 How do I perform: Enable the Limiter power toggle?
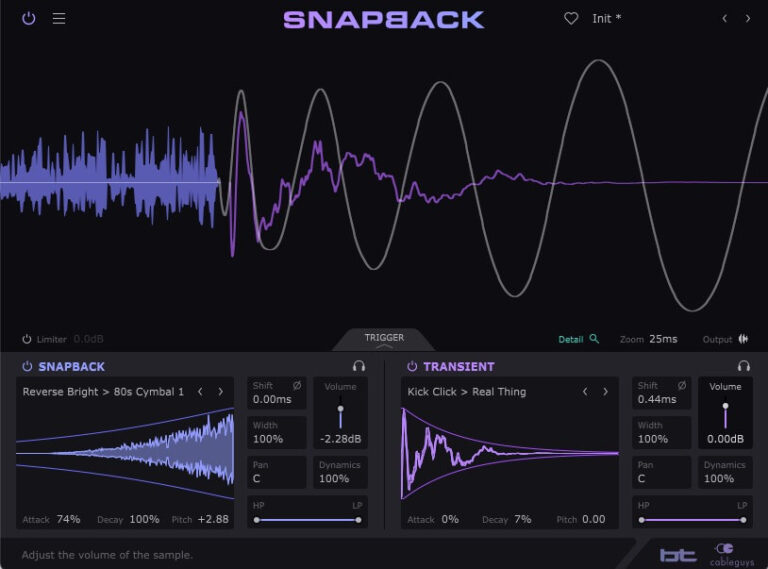click(x=27, y=340)
